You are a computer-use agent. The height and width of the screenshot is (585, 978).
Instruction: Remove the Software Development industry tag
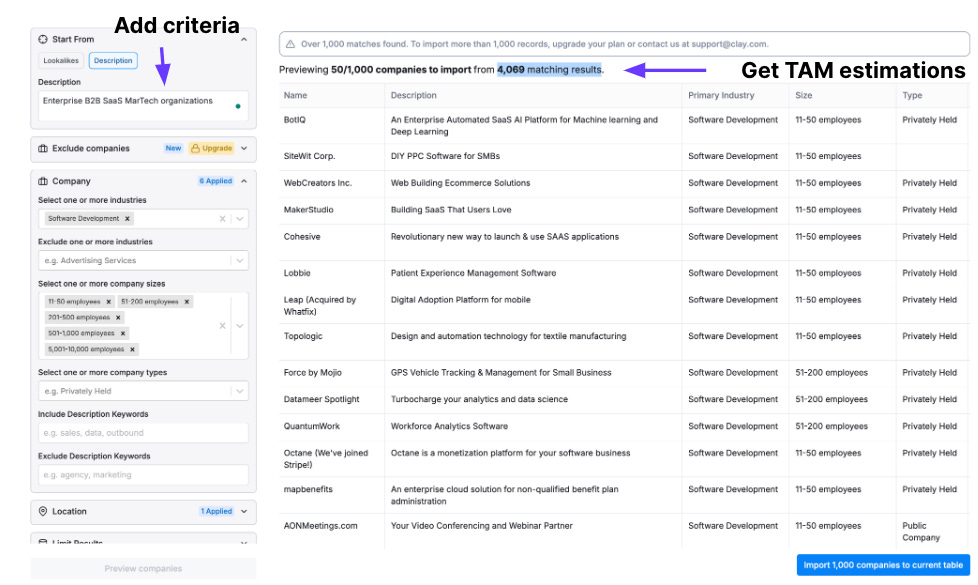127,219
